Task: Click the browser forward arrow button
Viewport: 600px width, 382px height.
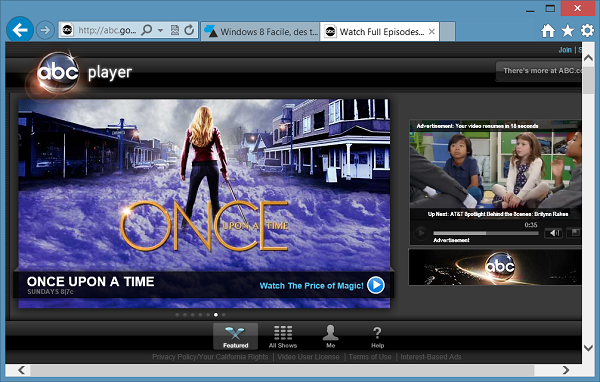Action: point(45,30)
